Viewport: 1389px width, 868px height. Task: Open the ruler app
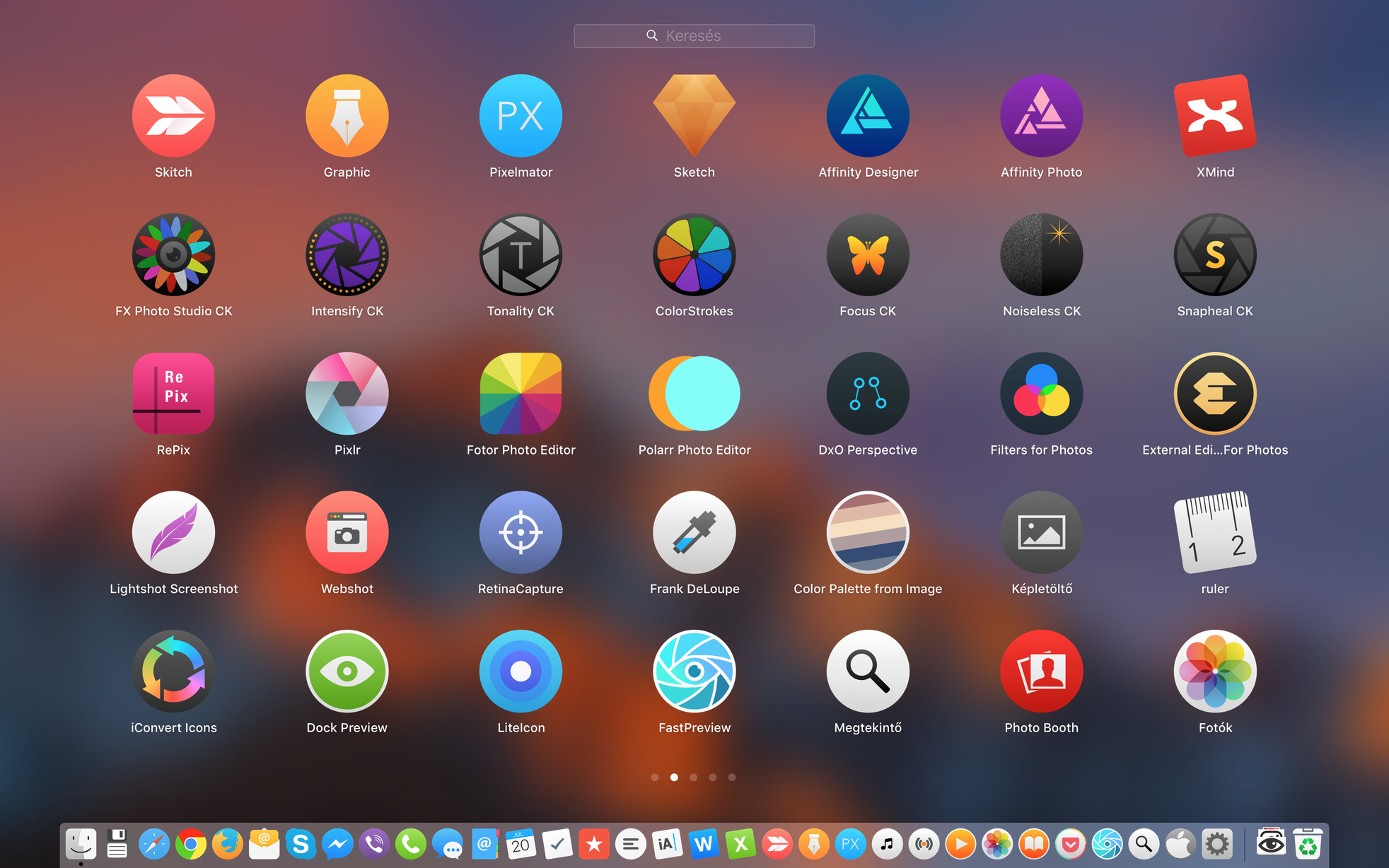tap(1215, 532)
